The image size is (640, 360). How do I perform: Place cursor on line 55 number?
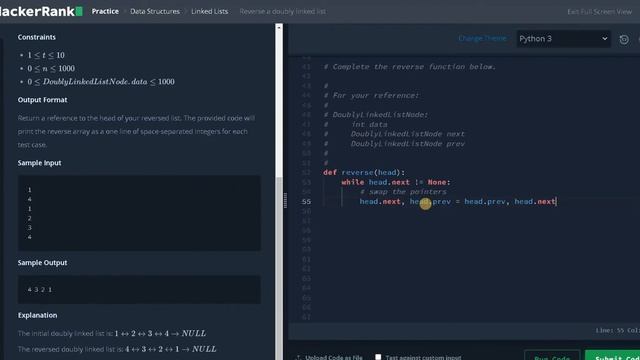click(x=306, y=202)
